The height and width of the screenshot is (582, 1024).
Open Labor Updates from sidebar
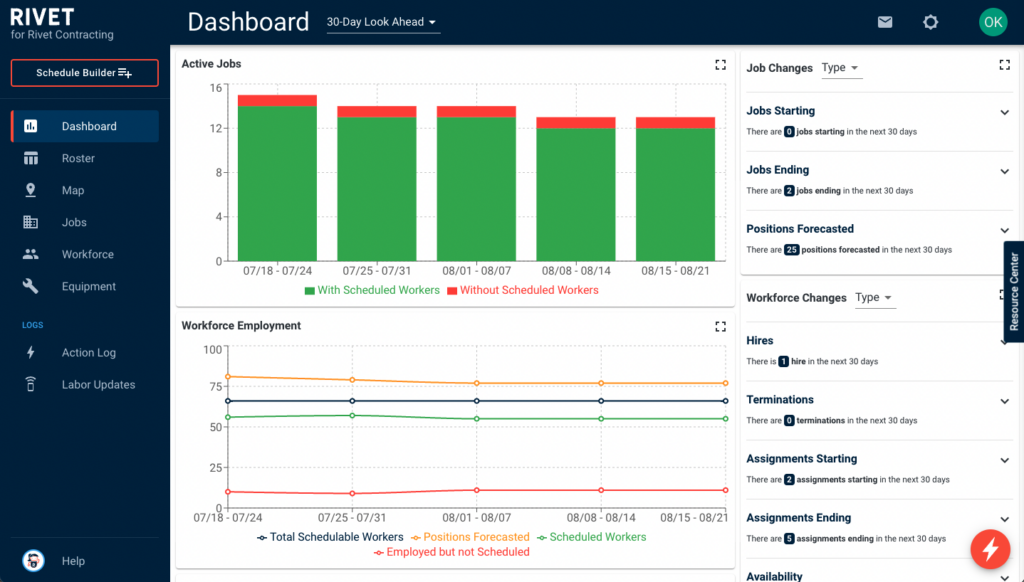(x=85, y=384)
